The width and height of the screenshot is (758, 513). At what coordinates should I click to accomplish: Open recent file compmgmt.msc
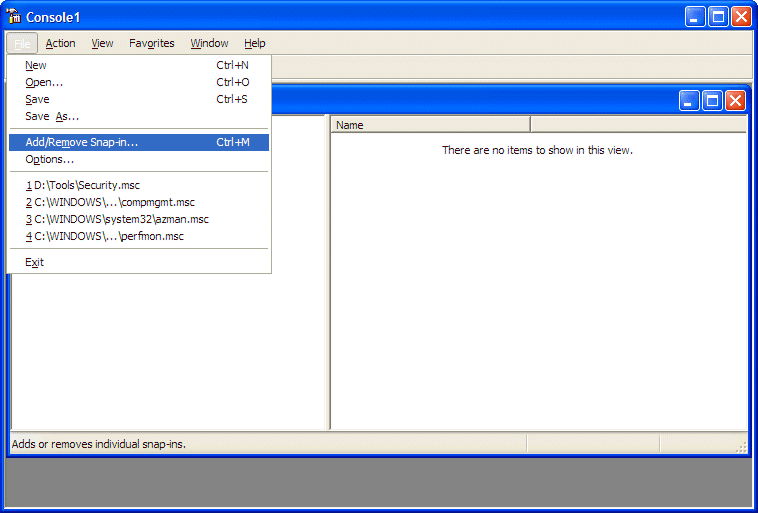point(139,202)
